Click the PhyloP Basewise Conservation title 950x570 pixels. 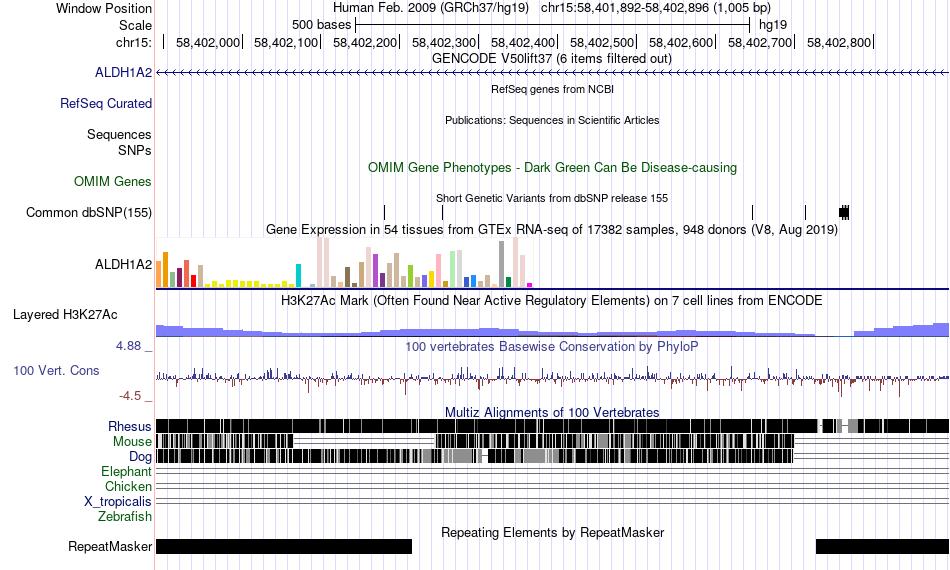point(552,346)
